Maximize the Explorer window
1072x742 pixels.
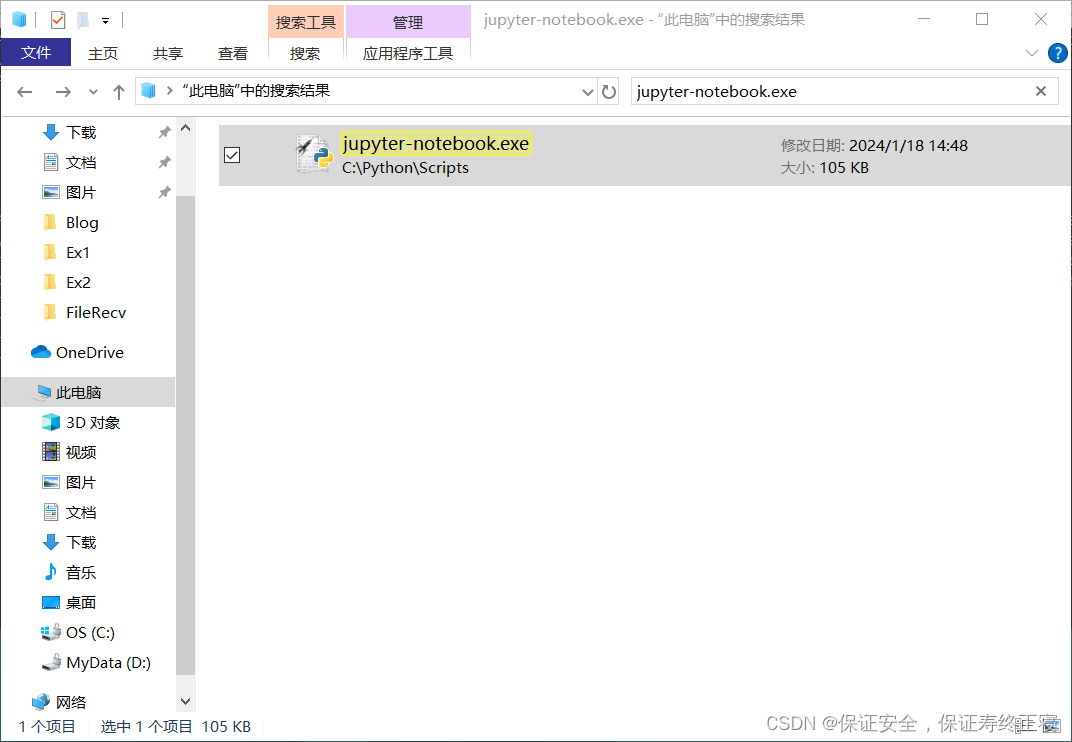pyautogui.click(x=982, y=19)
